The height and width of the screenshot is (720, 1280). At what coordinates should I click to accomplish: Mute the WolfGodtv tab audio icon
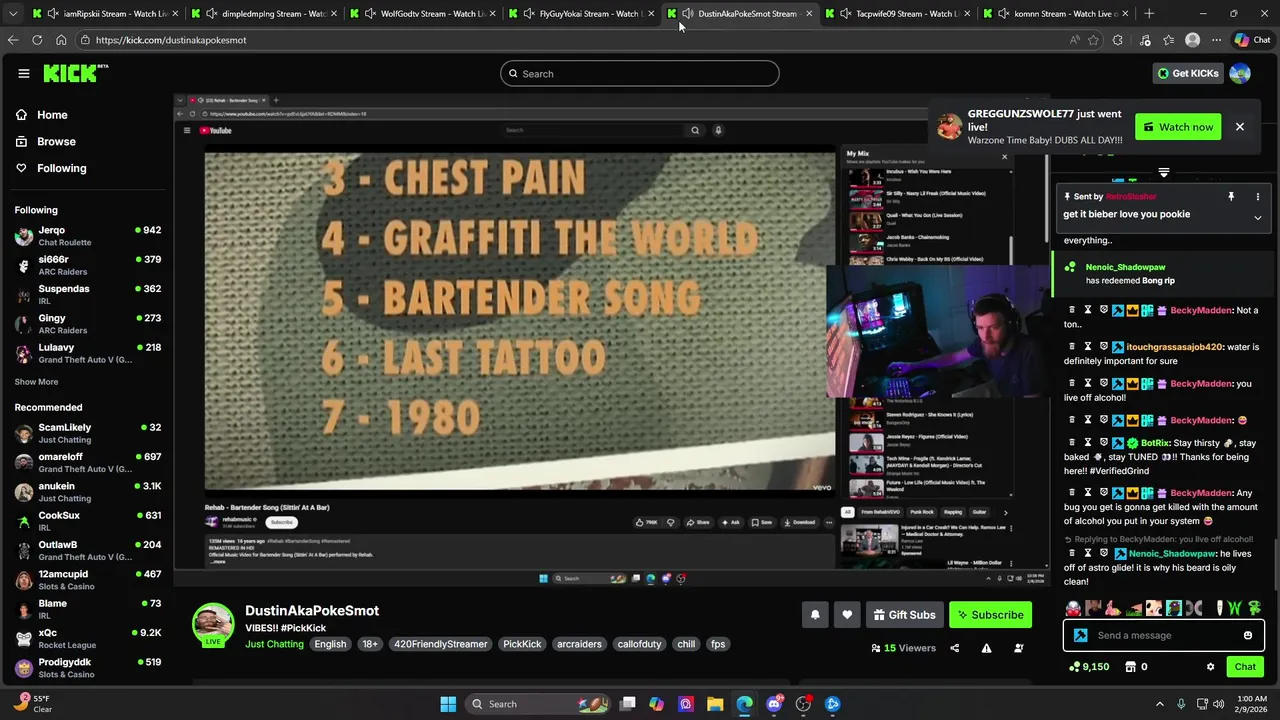point(370,13)
